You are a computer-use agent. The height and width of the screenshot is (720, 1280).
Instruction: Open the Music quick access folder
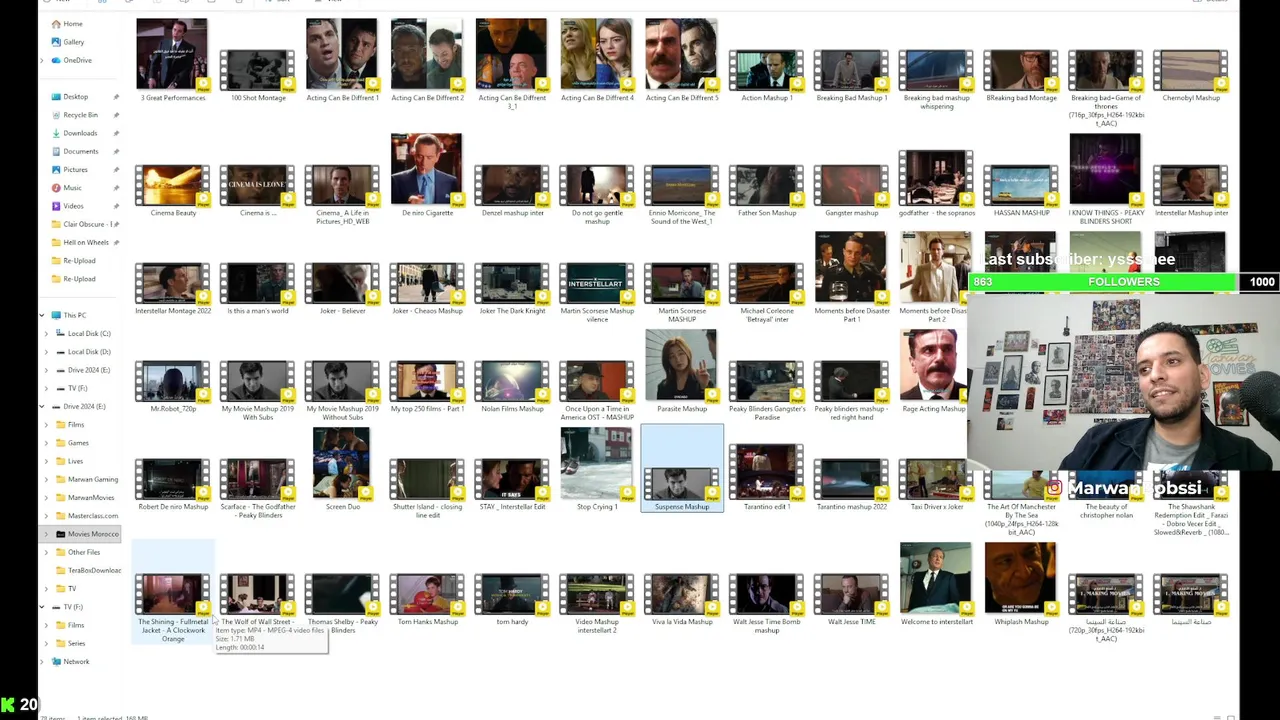coord(72,188)
